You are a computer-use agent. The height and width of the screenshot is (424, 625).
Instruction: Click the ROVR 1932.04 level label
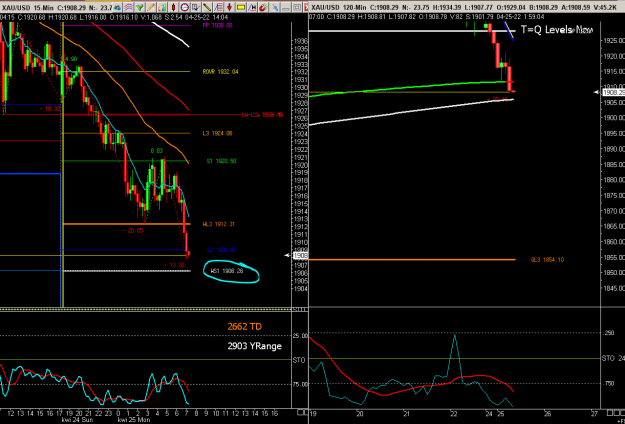pyautogui.click(x=220, y=72)
